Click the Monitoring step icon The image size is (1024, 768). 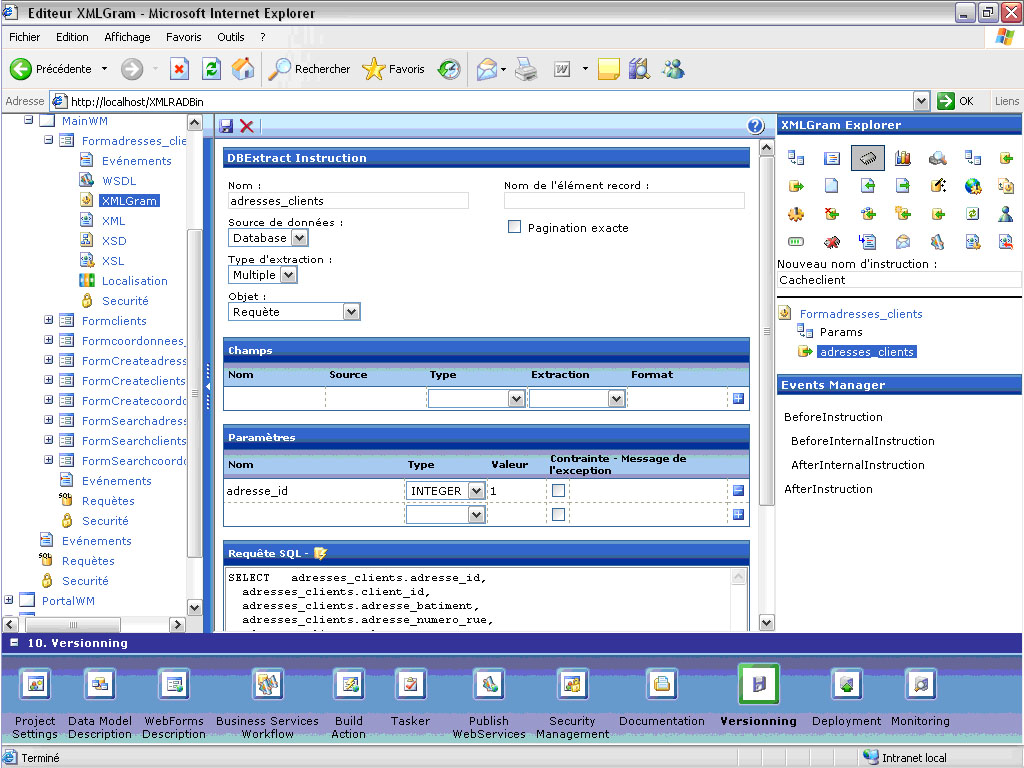pos(920,684)
